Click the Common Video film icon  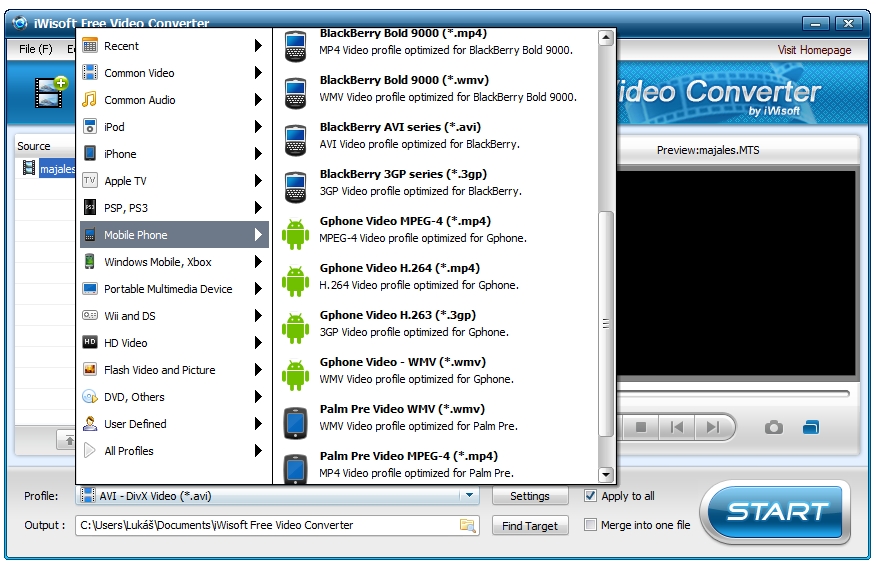89,73
